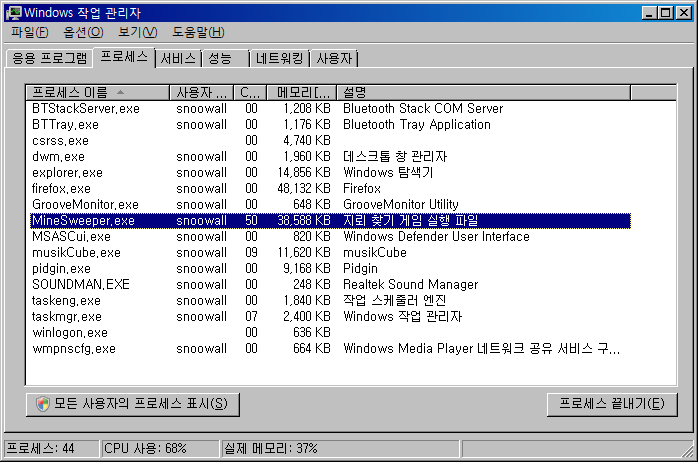Click the resize grip in status bar corner
This screenshot has height=462, width=698.
[687, 450]
